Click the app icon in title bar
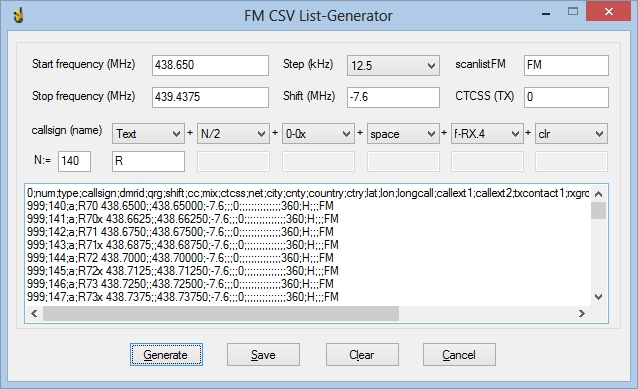The image size is (638, 389). point(18,15)
